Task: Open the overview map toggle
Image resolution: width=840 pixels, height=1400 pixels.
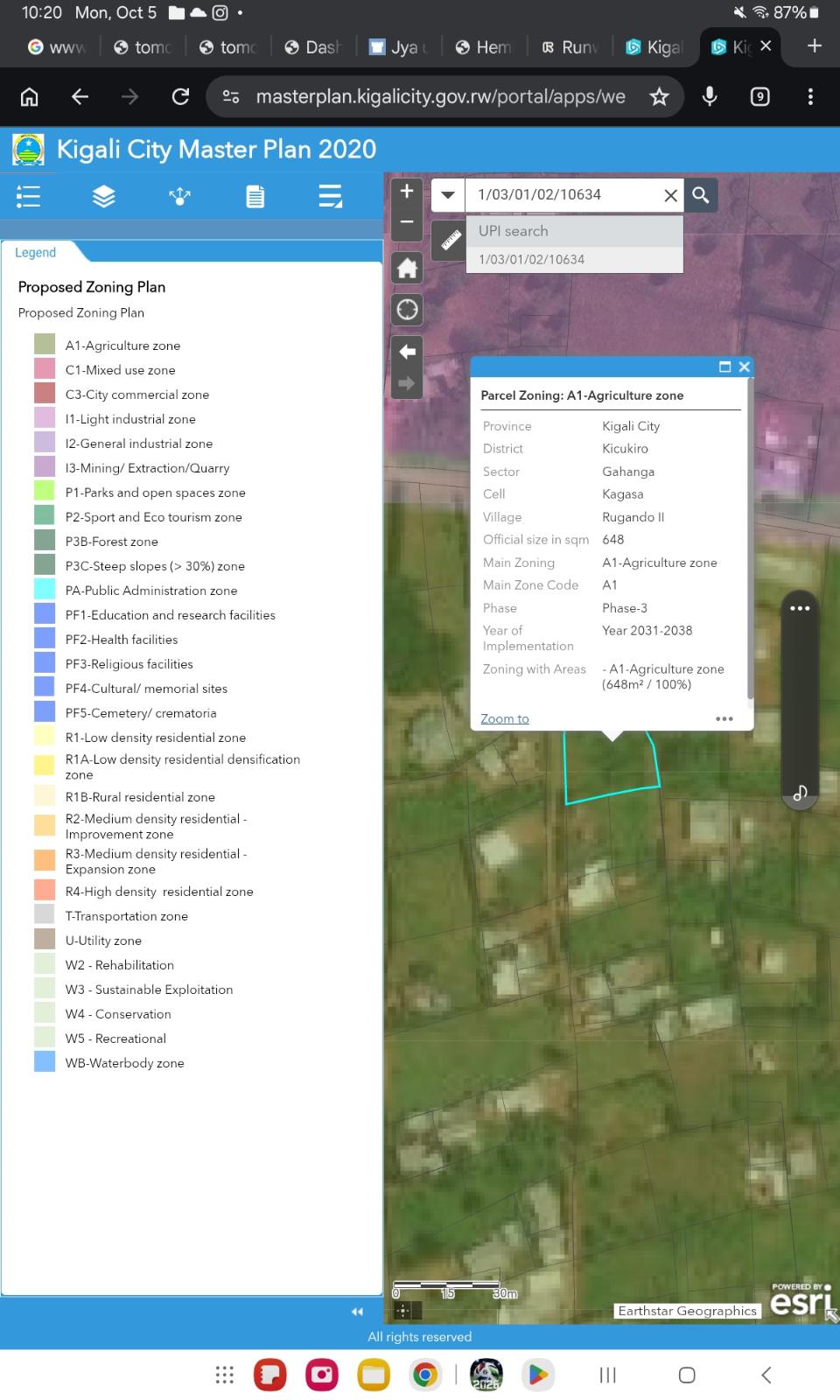Action: tap(831, 1315)
